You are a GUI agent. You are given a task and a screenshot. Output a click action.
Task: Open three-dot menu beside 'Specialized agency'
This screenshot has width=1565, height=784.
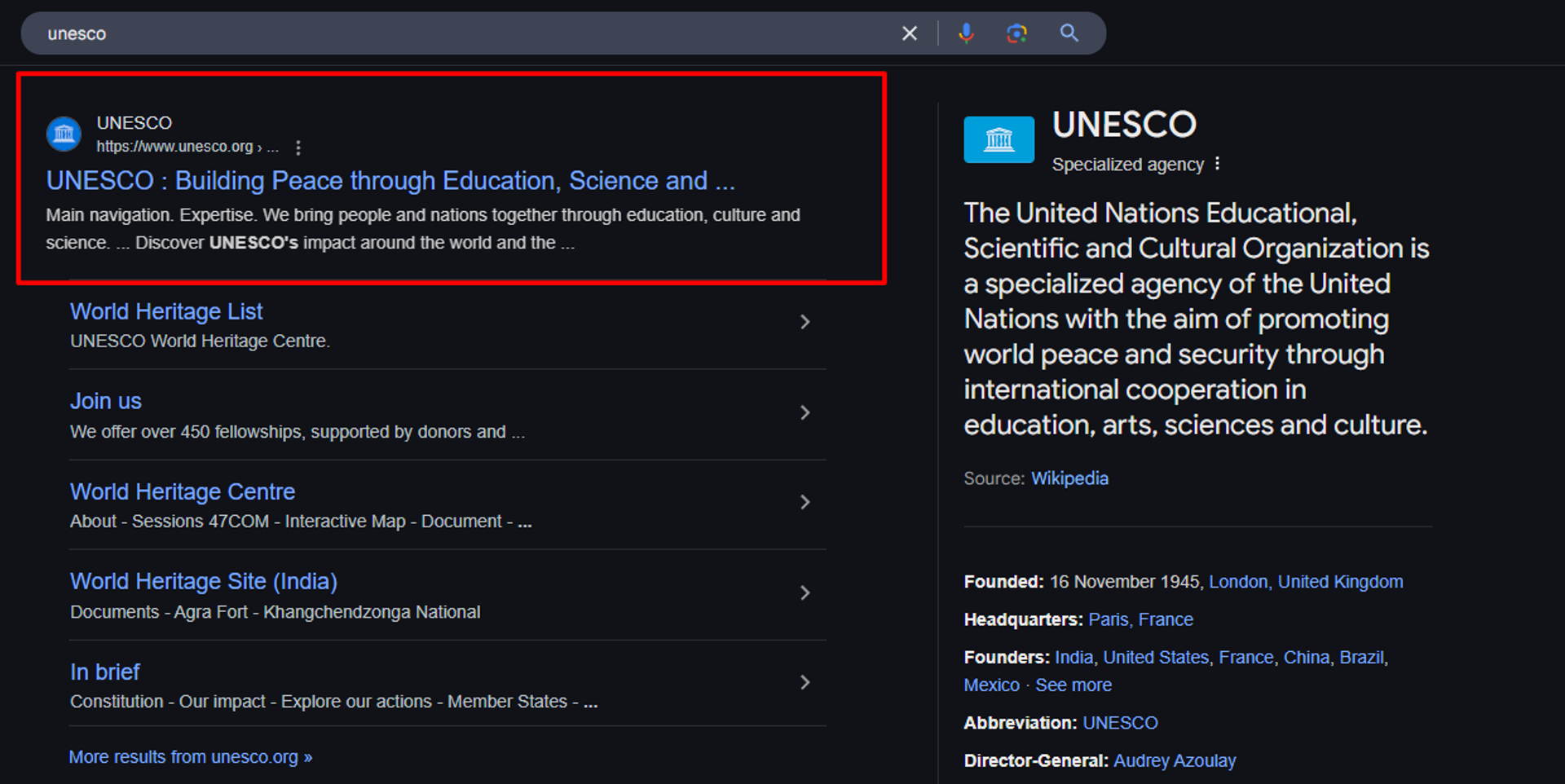[1217, 164]
